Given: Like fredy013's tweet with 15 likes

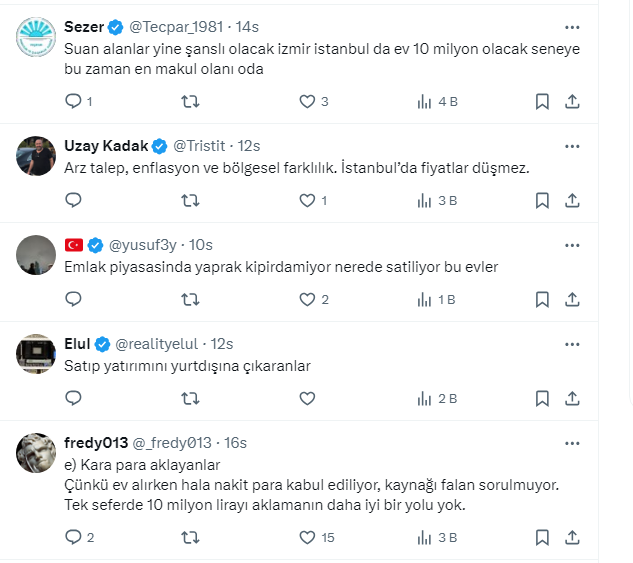Looking at the screenshot, I should click(x=307, y=538).
